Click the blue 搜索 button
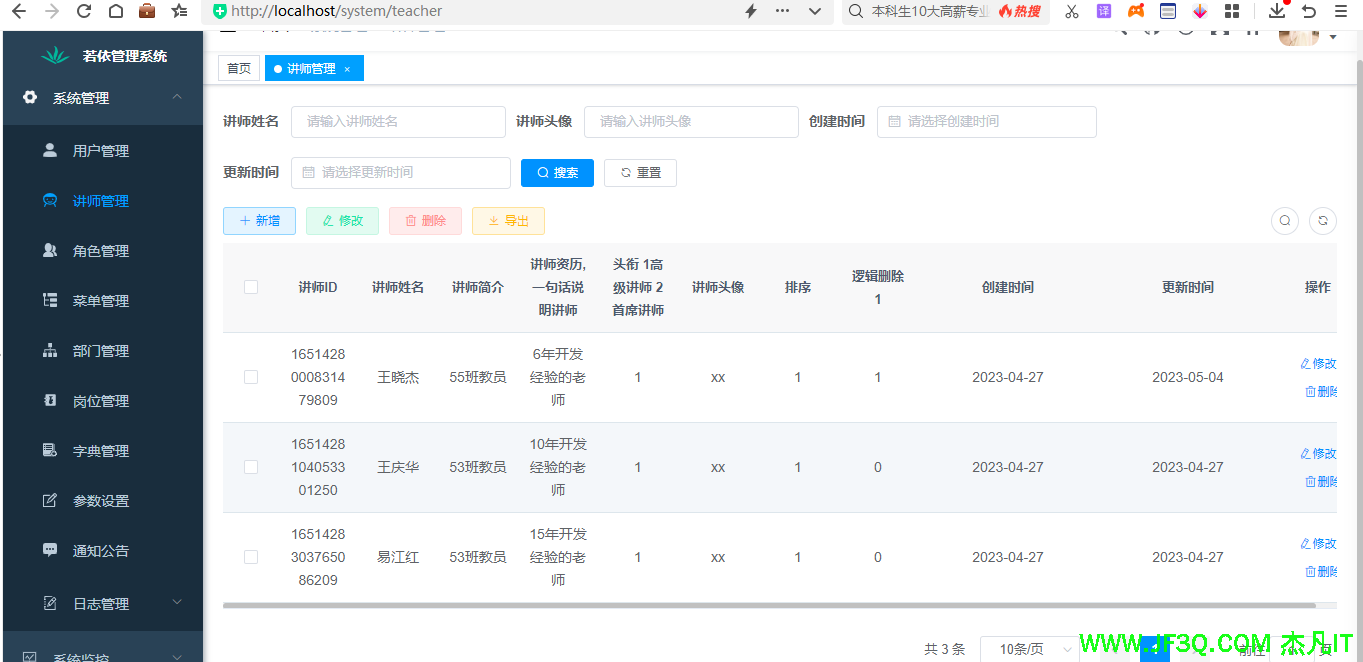The image size is (1363, 662). pyautogui.click(x=557, y=172)
